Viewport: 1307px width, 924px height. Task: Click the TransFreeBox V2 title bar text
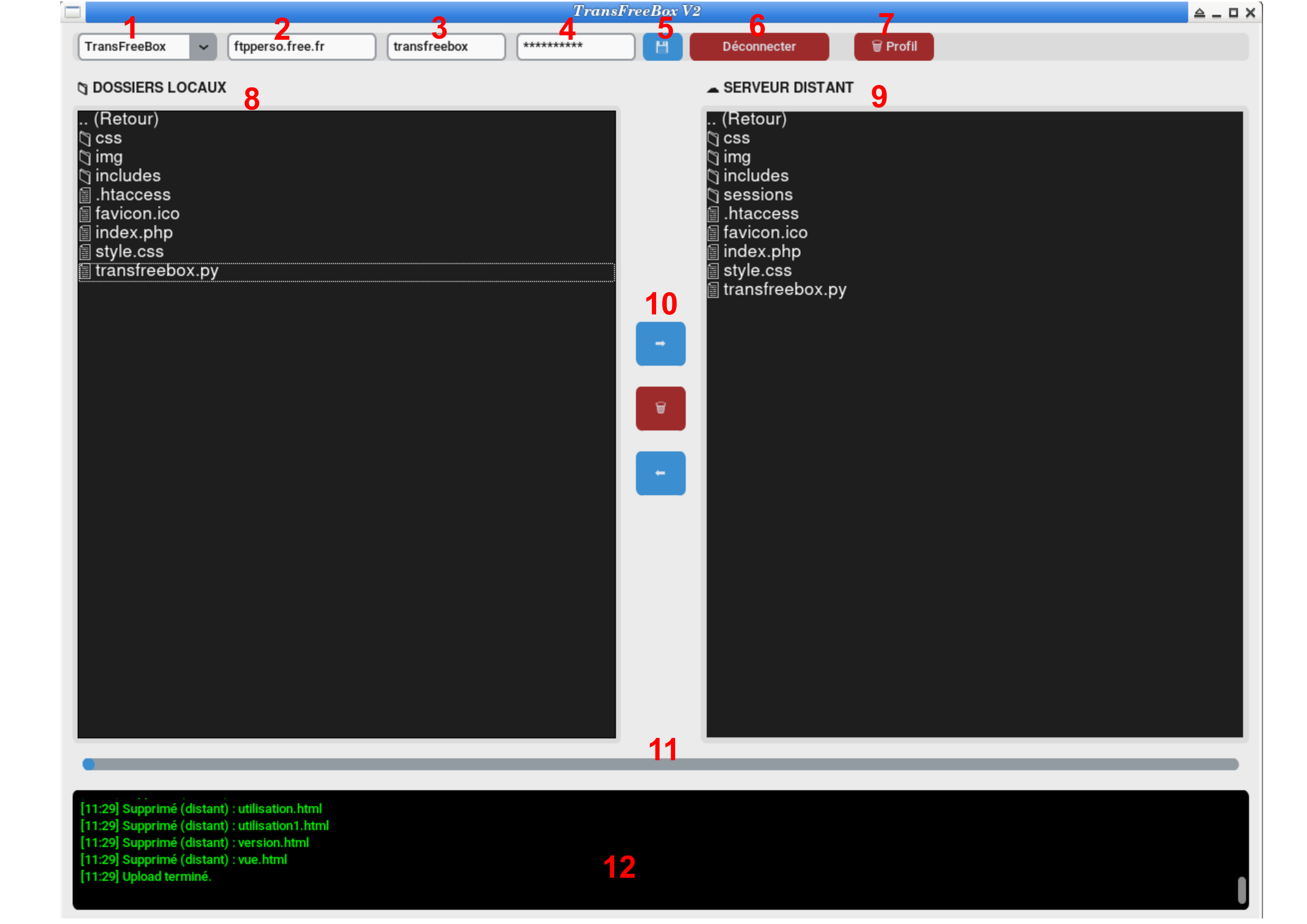pyautogui.click(x=636, y=12)
